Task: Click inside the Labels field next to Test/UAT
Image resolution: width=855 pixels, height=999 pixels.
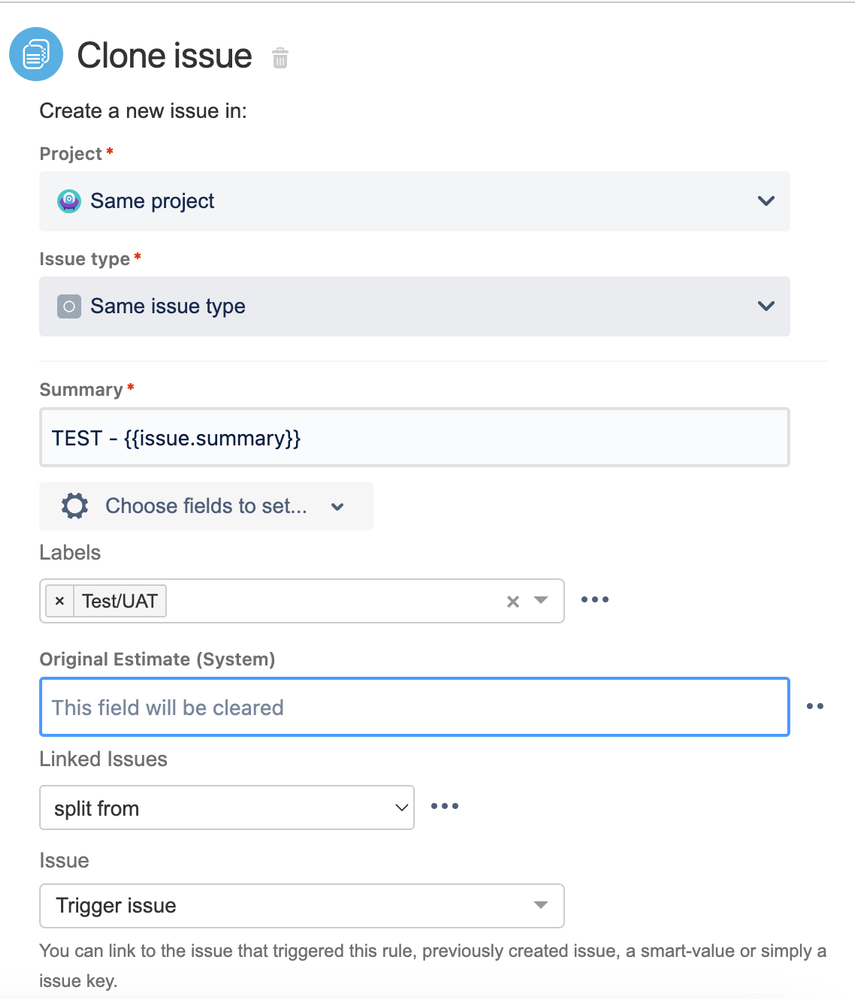Action: tap(330, 601)
